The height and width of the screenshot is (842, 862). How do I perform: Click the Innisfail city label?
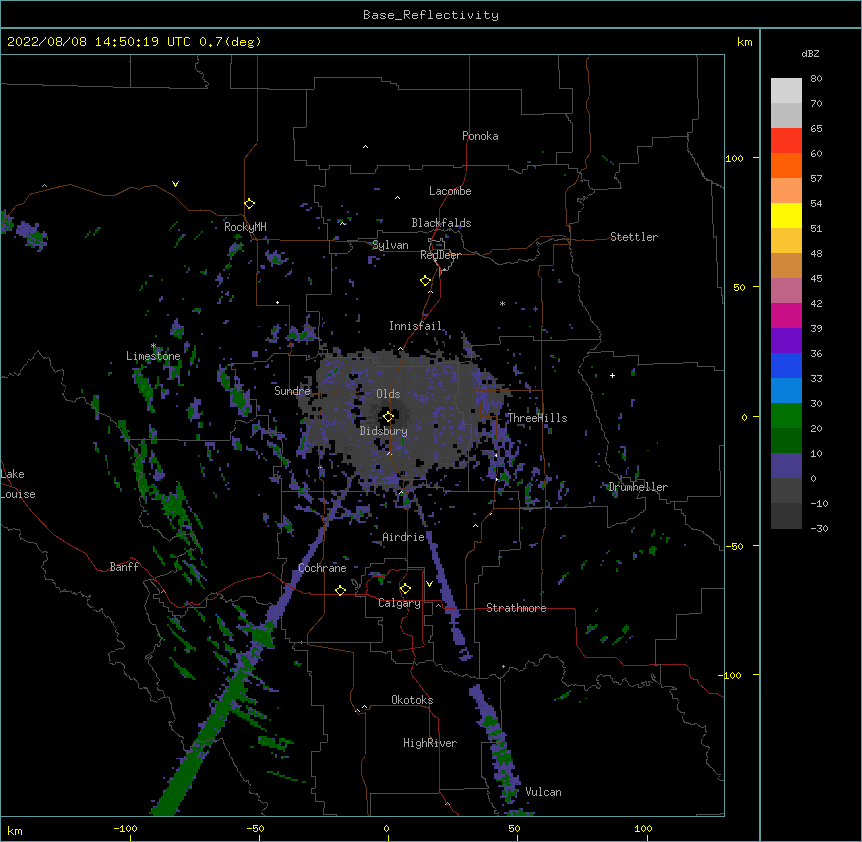[415, 326]
